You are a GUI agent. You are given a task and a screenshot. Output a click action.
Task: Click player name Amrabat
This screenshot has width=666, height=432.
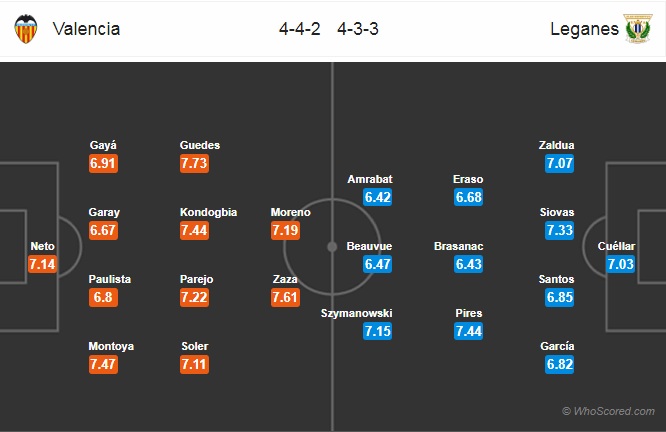(370, 179)
